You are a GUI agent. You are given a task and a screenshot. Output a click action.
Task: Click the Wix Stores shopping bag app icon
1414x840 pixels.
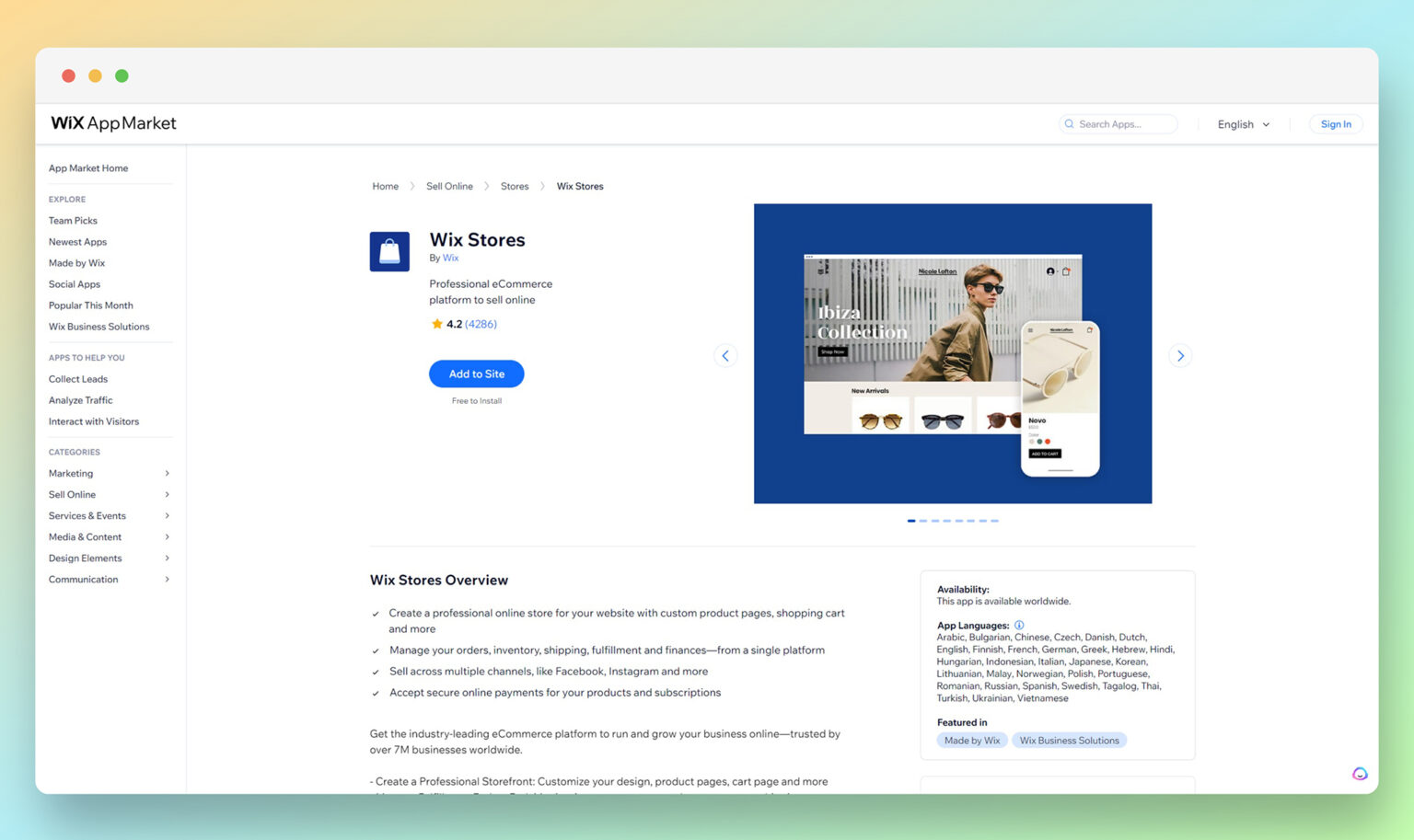pyautogui.click(x=388, y=250)
